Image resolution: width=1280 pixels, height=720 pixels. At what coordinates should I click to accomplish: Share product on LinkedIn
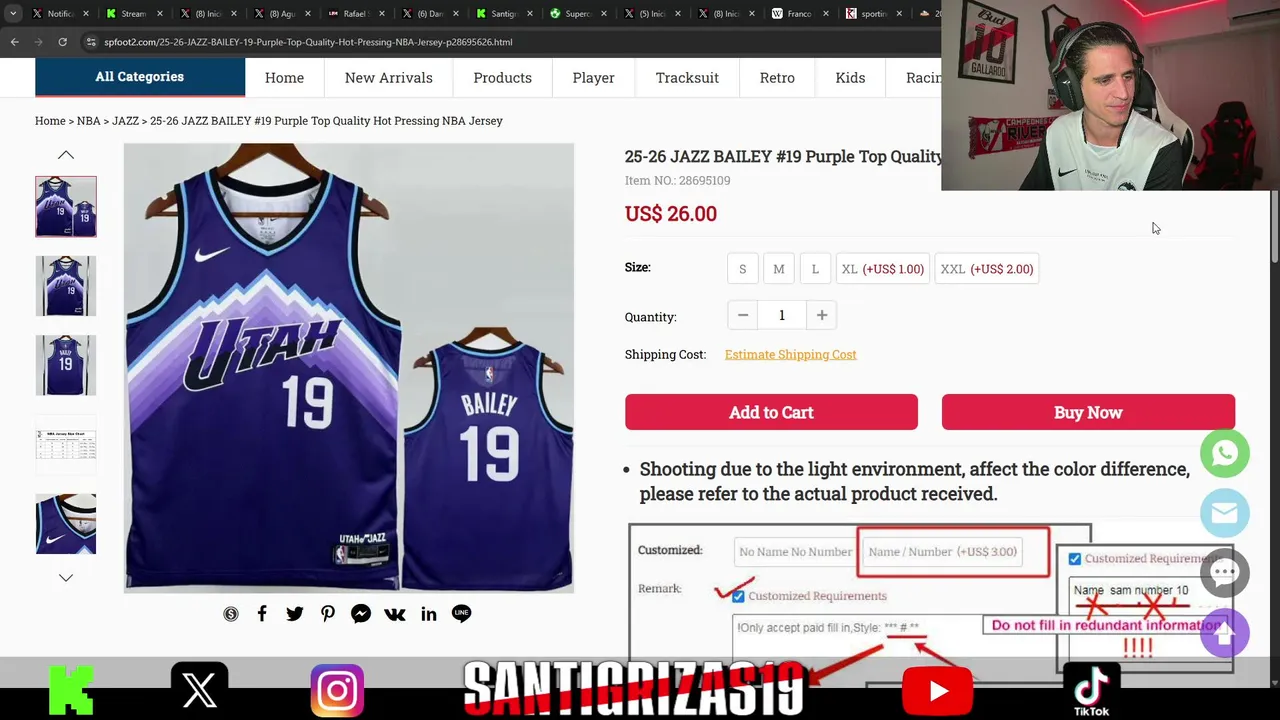429,614
